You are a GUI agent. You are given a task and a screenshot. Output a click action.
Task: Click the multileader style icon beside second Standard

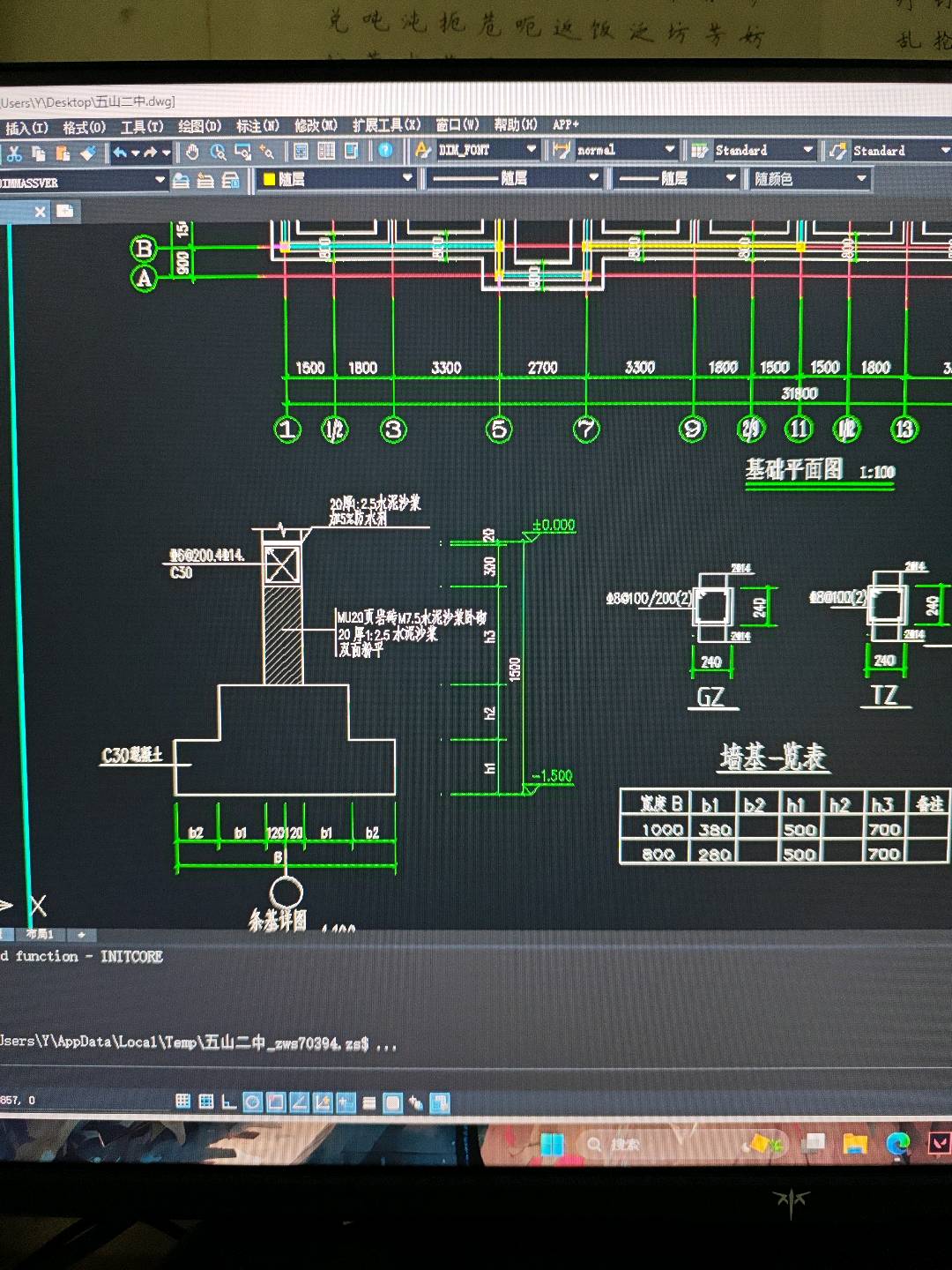837,151
